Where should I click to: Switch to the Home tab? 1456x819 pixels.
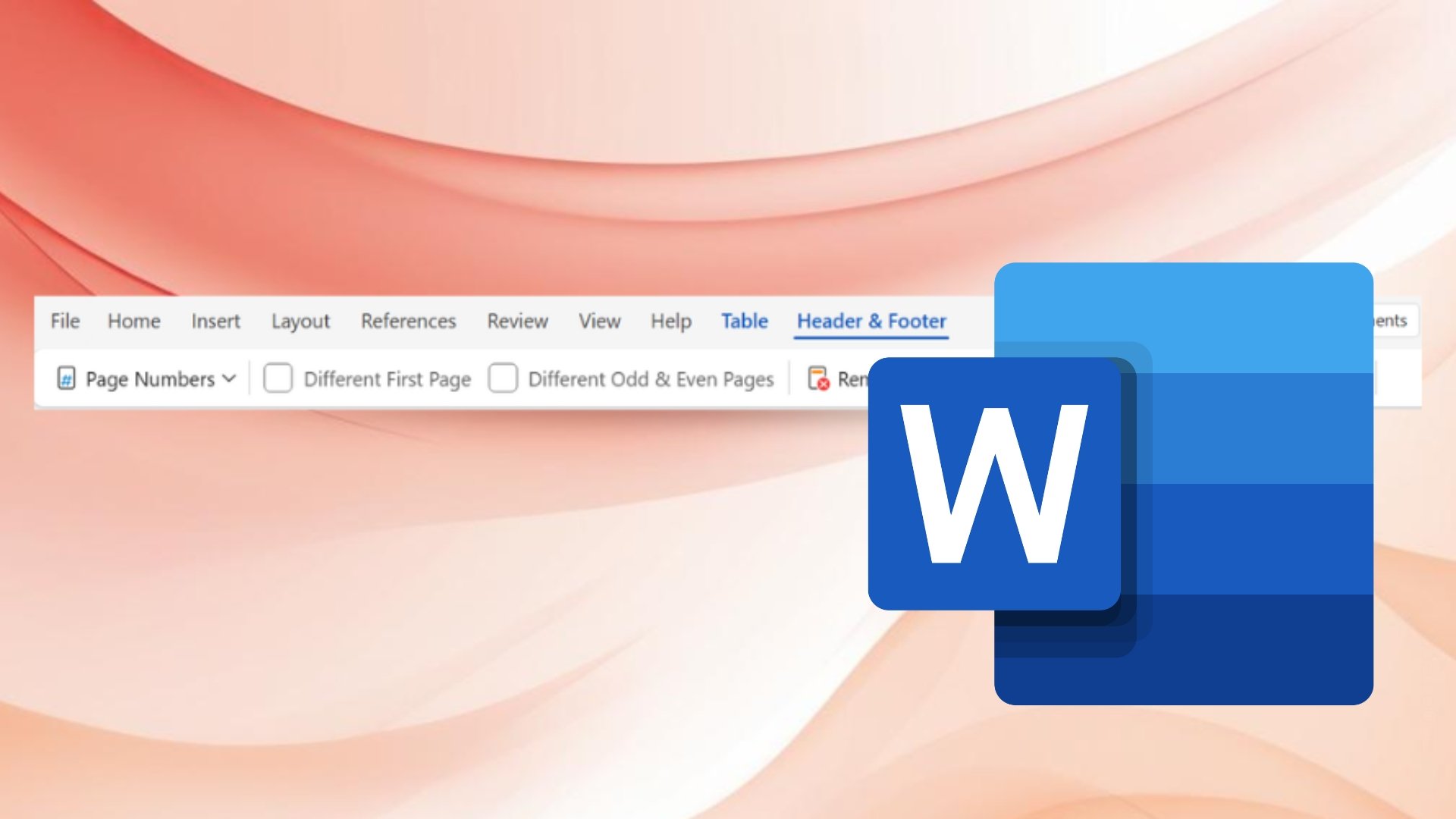(x=133, y=321)
